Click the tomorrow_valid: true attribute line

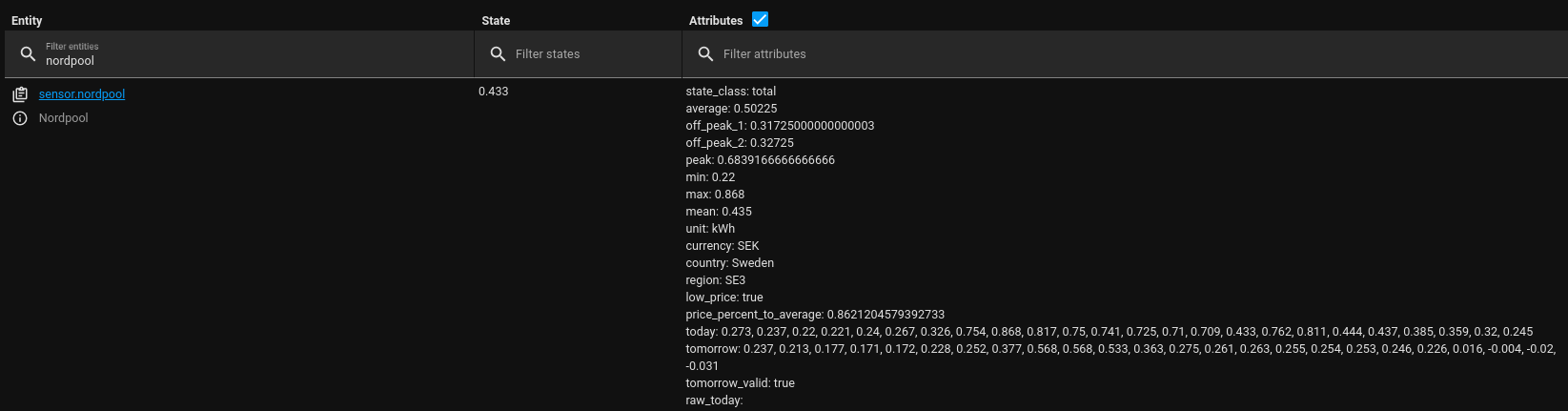[x=740, y=383]
